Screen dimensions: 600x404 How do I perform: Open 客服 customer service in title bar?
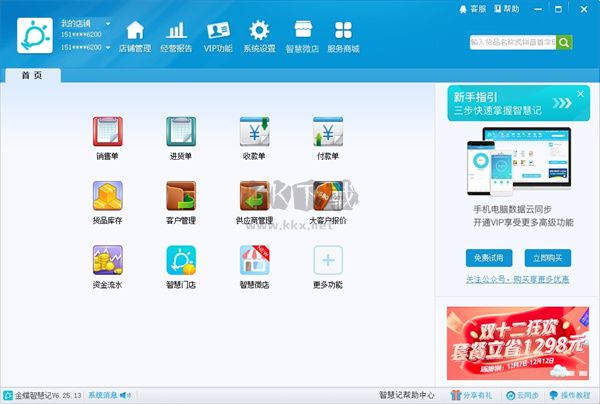pos(473,9)
